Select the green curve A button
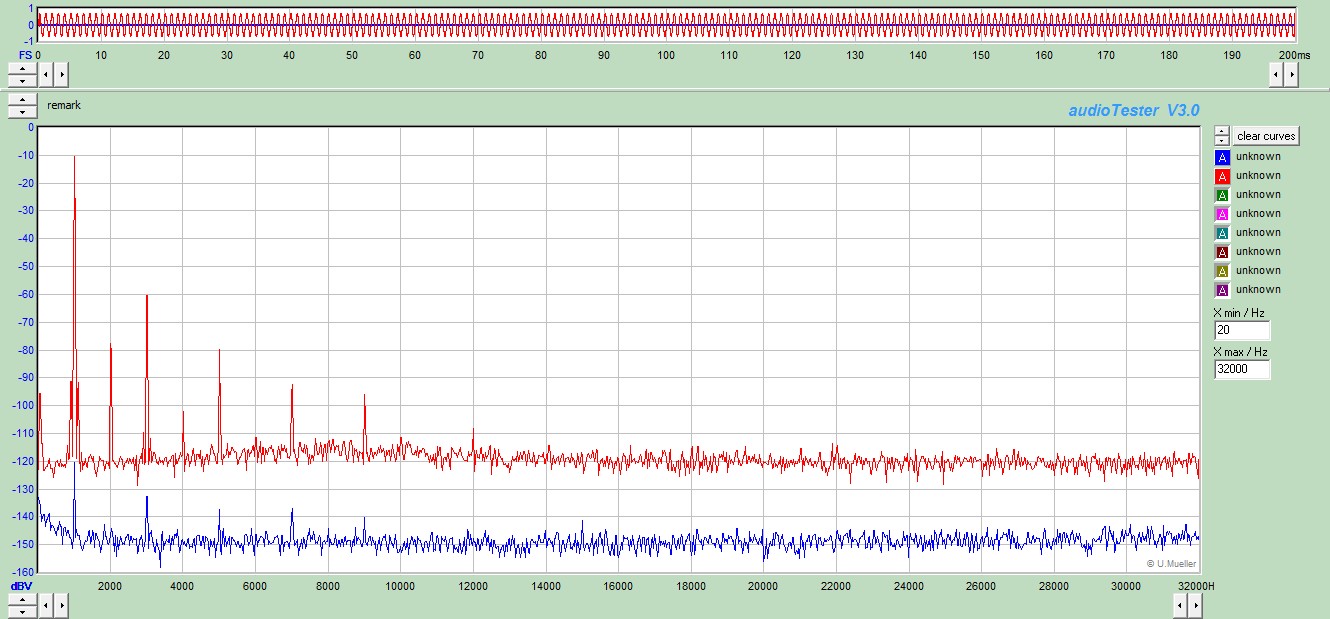The width and height of the screenshot is (1330, 619). click(x=1221, y=195)
